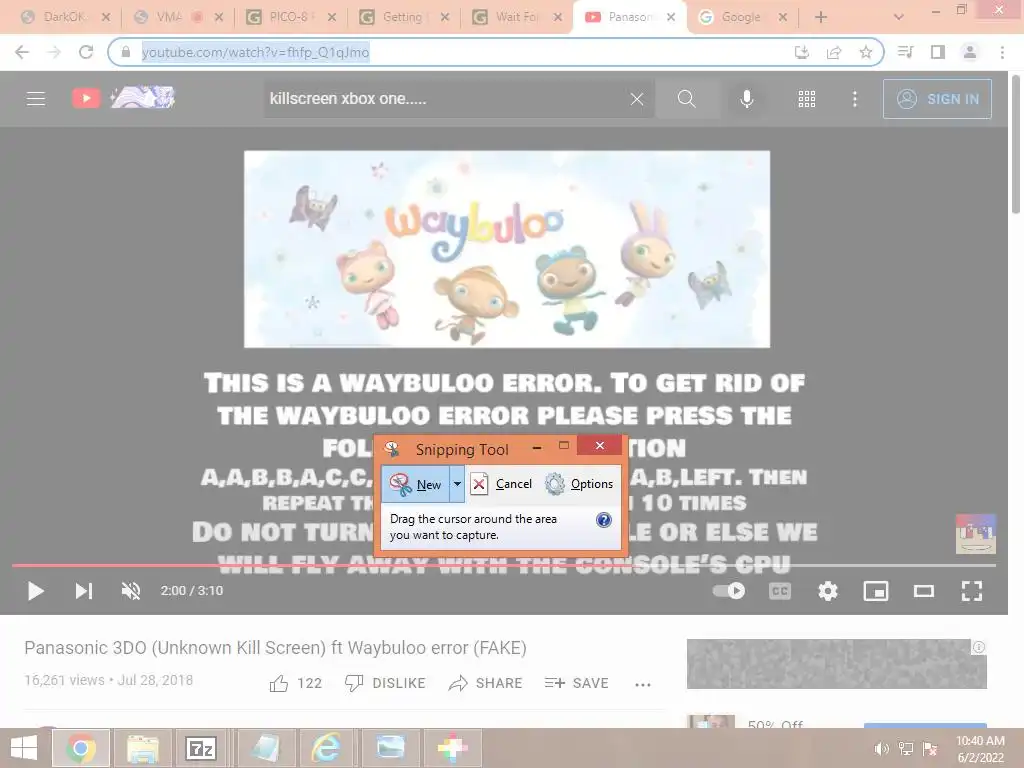Image resolution: width=1024 pixels, height=768 pixels.
Task: Share this page icon
Action: click(834, 52)
